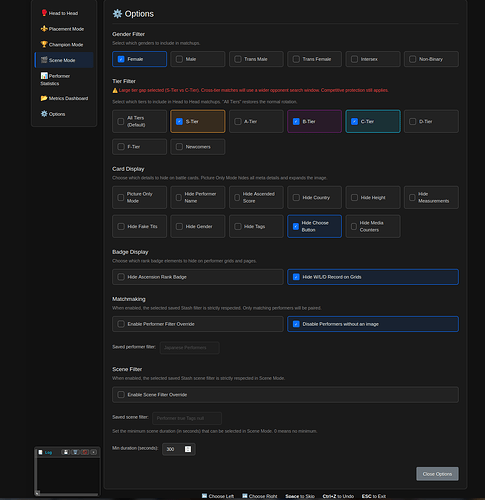
Task: Open the Saved performer filter dropdown
Action: [x=190, y=348]
